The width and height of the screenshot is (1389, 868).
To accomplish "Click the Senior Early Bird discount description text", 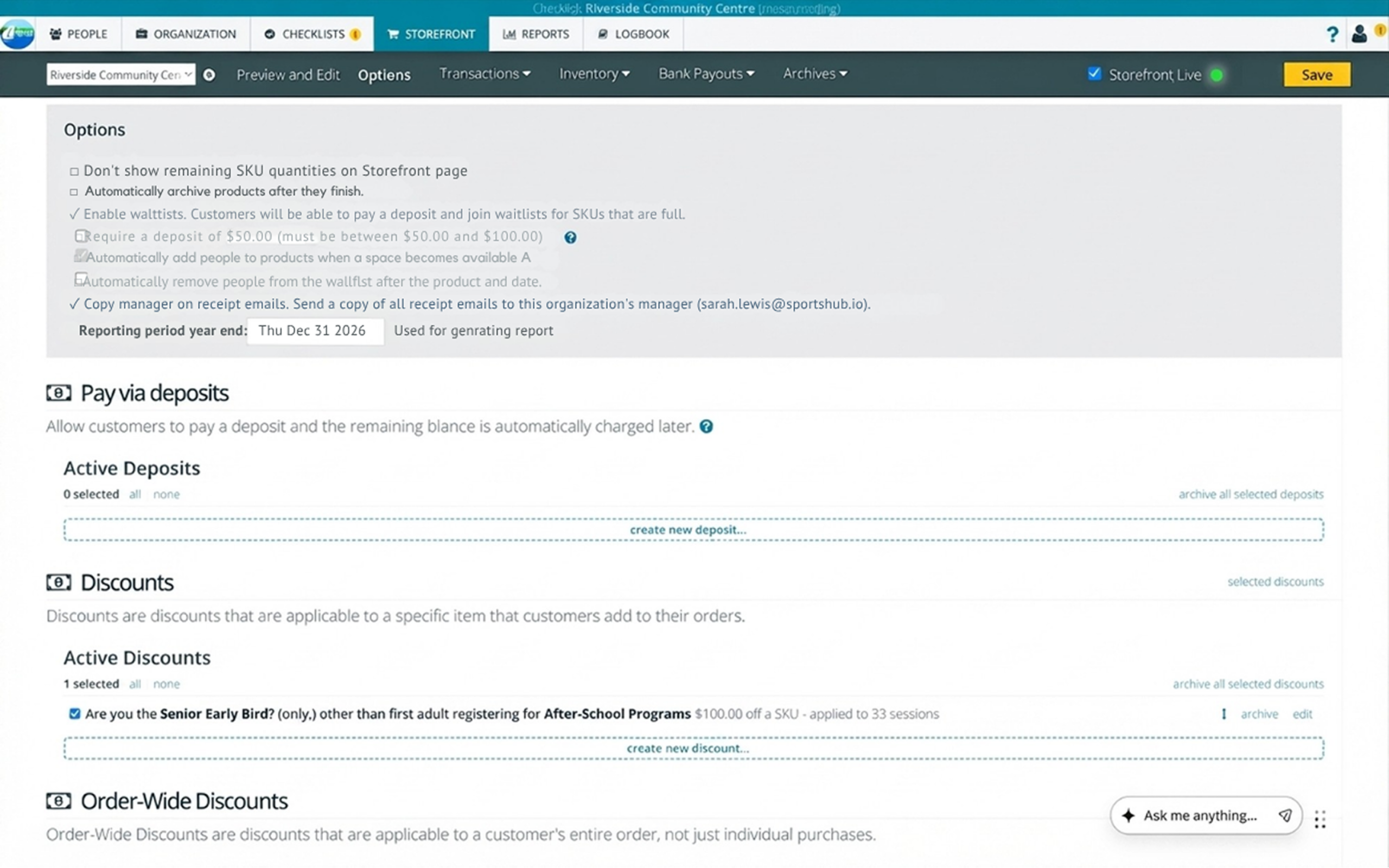I will click(512, 714).
